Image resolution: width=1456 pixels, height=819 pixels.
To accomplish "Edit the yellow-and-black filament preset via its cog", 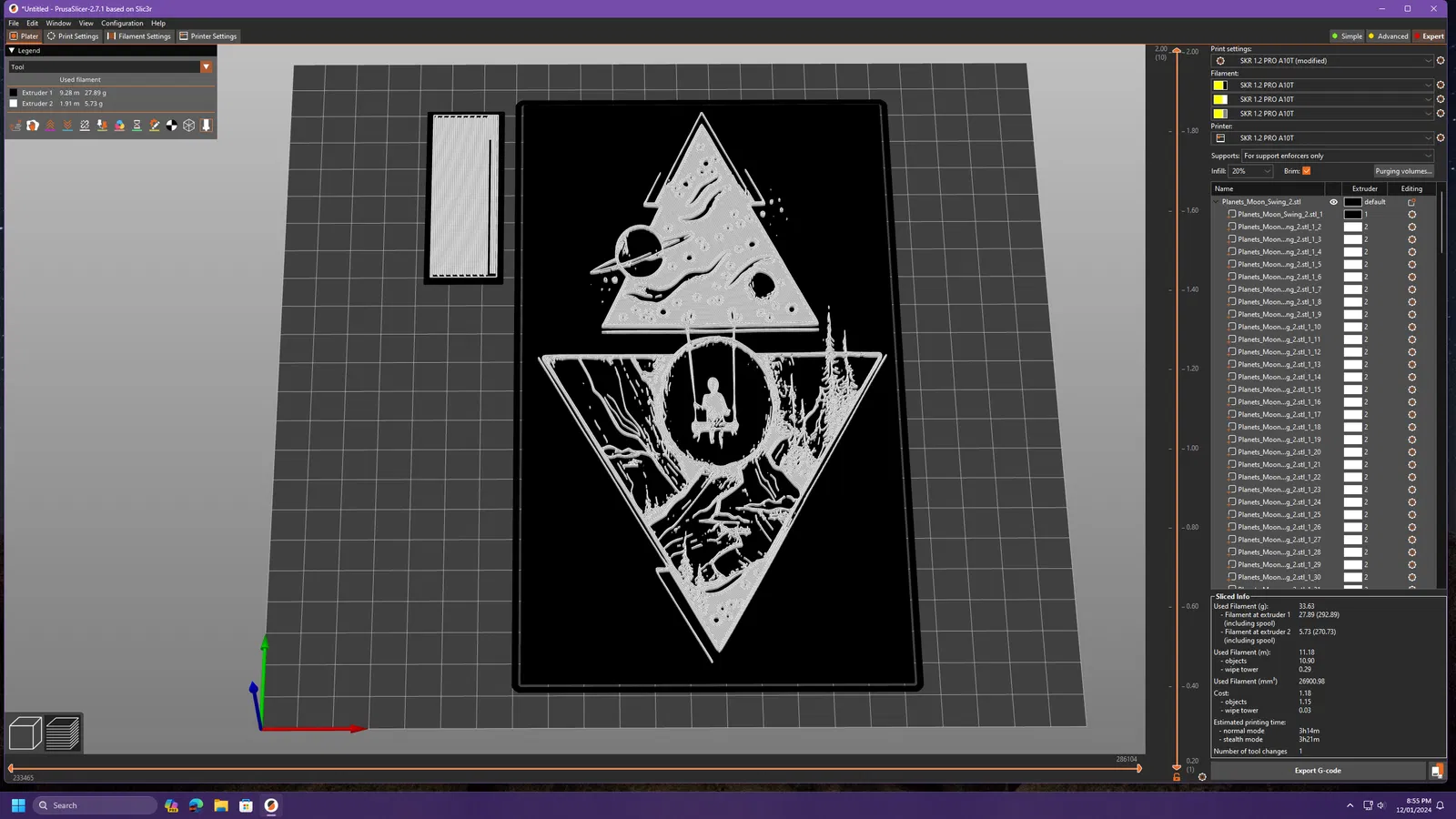I will click(x=1441, y=86).
